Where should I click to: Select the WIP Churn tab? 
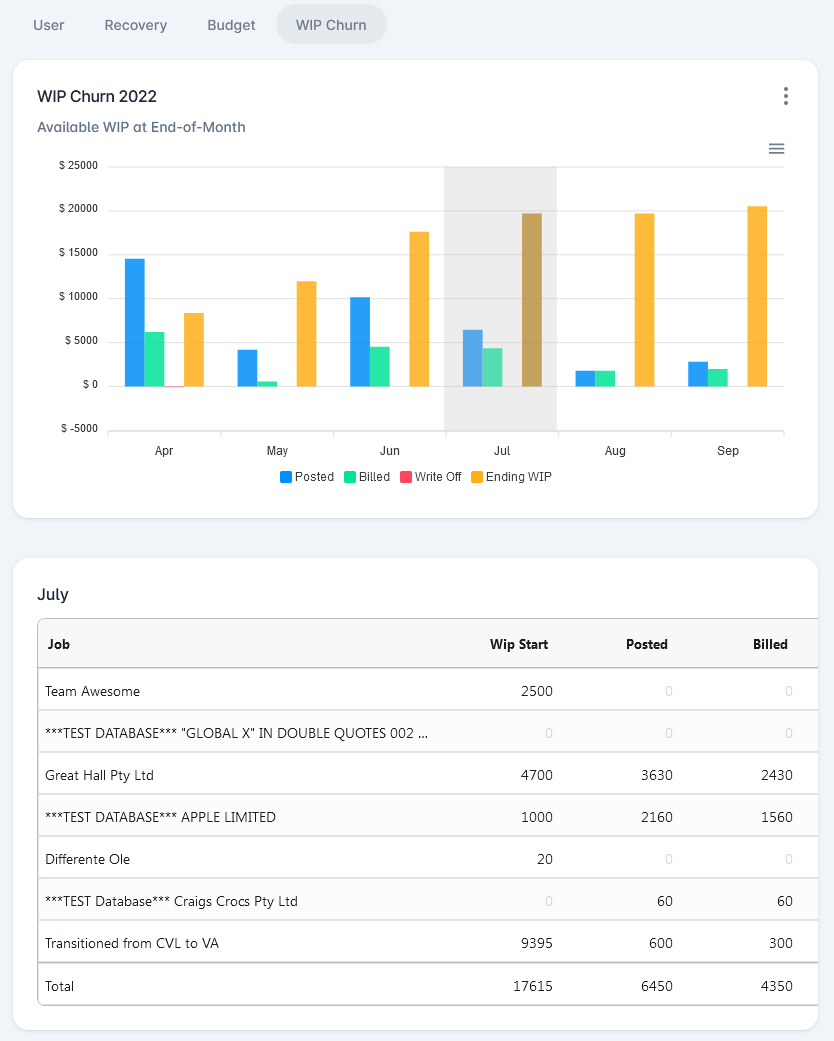(x=331, y=25)
